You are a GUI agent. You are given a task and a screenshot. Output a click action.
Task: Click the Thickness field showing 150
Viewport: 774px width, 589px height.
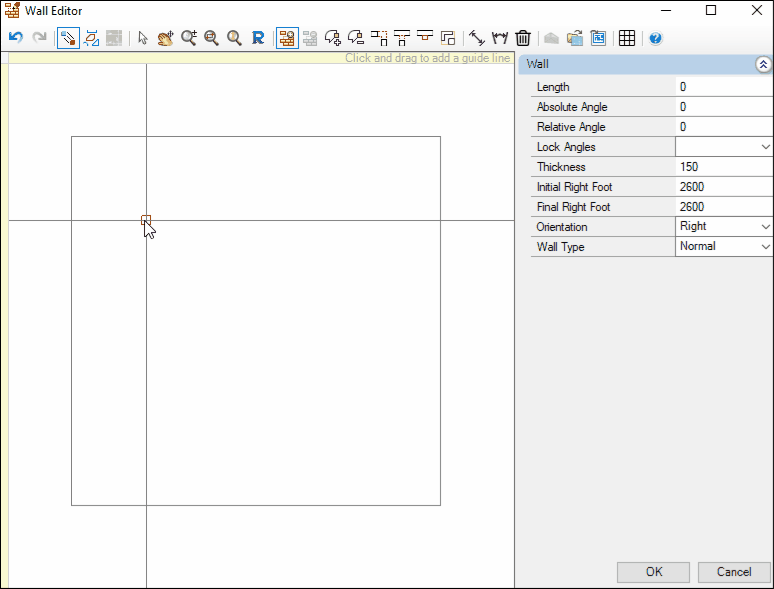pyautogui.click(x=724, y=167)
